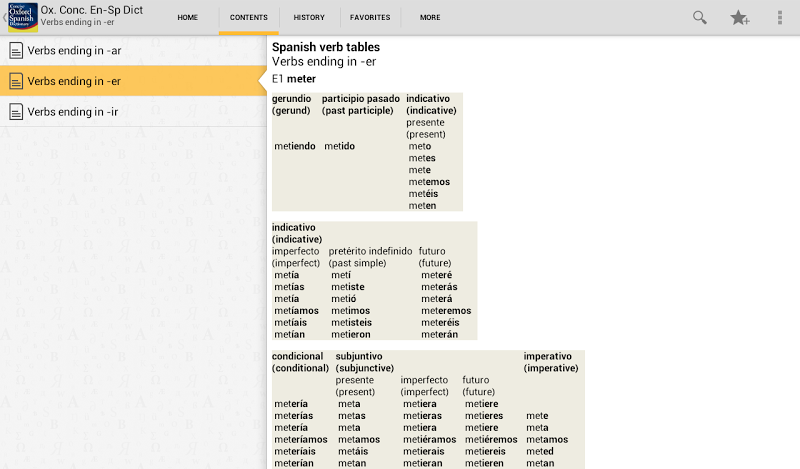This screenshot has width=800, height=469.
Task: Click the E1 meter verb title
Action: point(294,78)
